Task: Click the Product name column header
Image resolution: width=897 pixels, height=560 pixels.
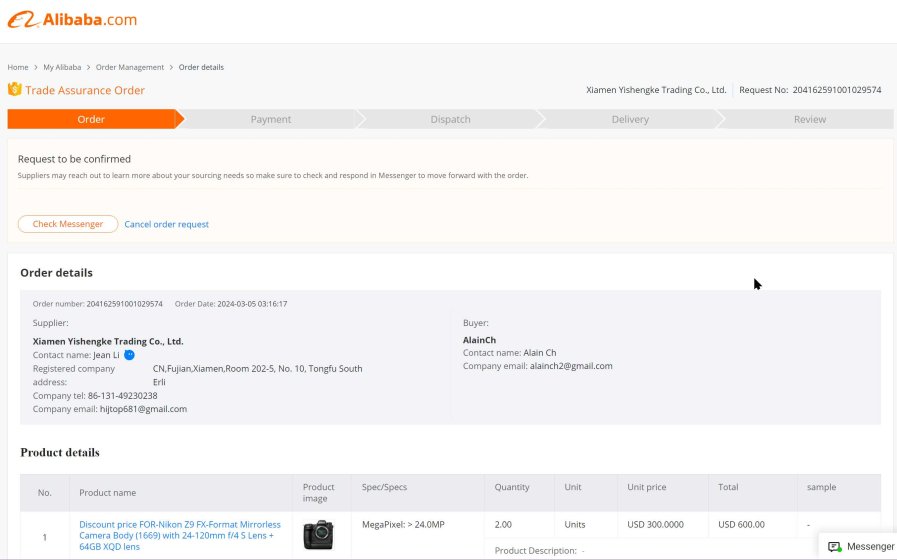Action: click(x=108, y=493)
